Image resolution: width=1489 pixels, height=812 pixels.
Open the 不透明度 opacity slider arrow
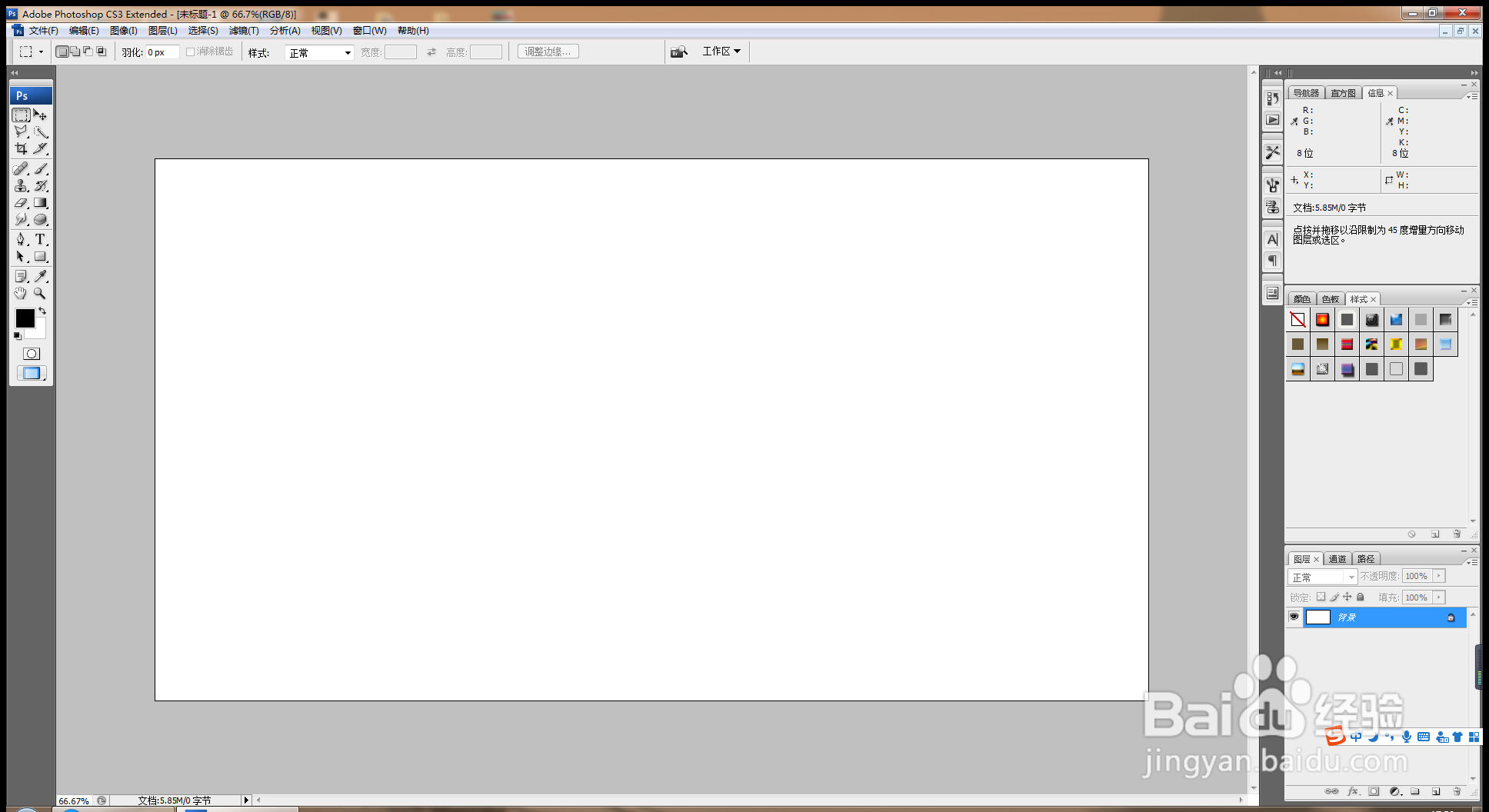tap(1439, 576)
